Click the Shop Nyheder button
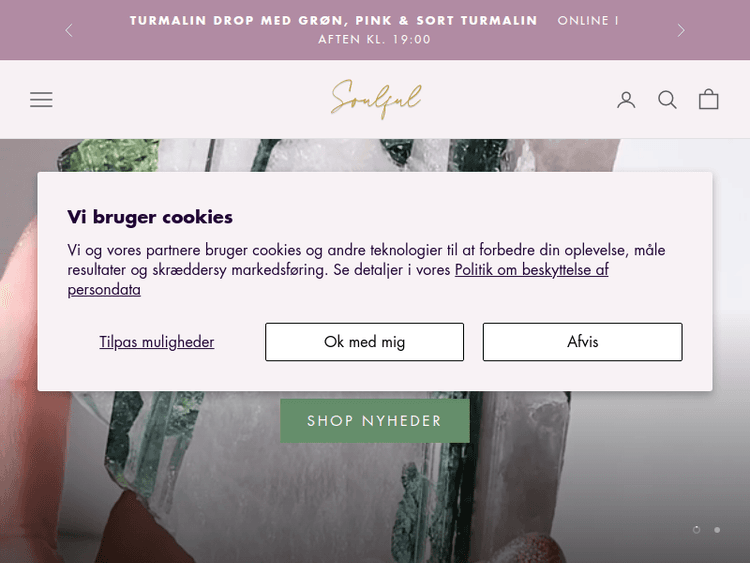The image size is (750, 563). 375,421
